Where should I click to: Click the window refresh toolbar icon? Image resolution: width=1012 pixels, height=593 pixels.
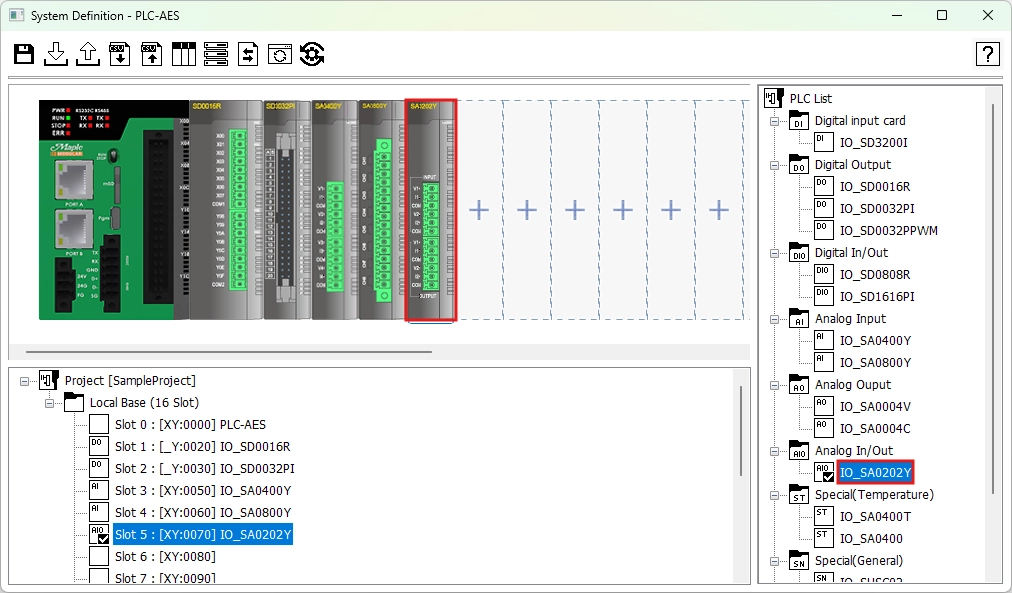coord(279,54)
